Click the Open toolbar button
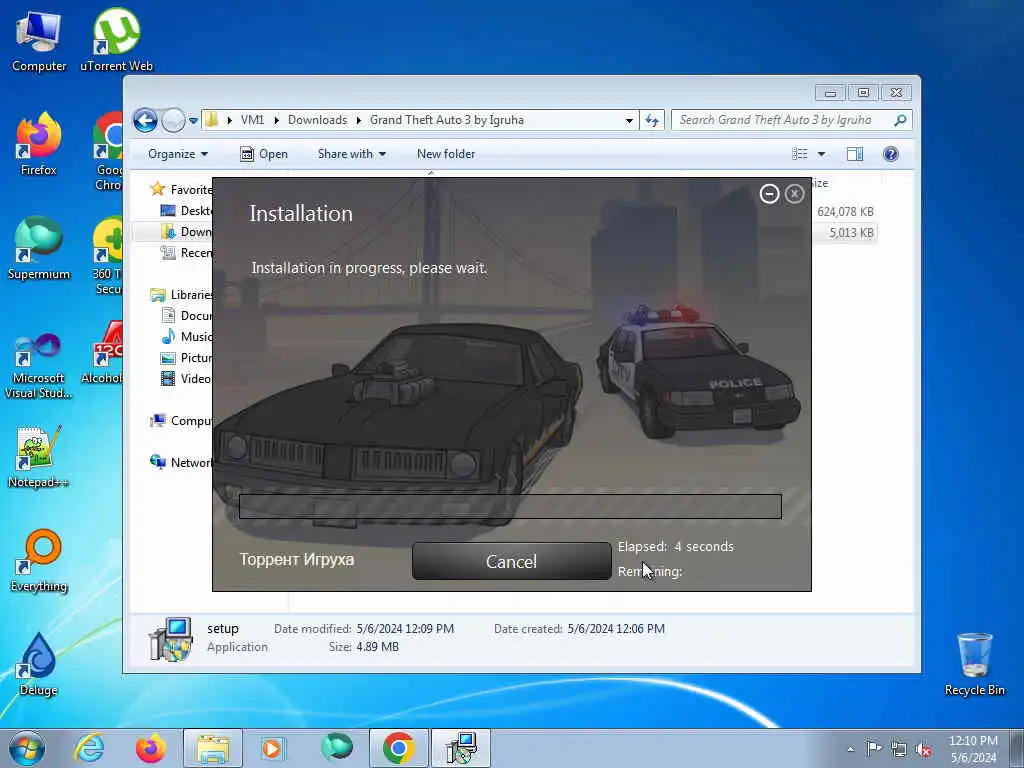Image resolution: width=1024 pixels, height=768 pixels. pyautogui.click(x=264, y=154)
